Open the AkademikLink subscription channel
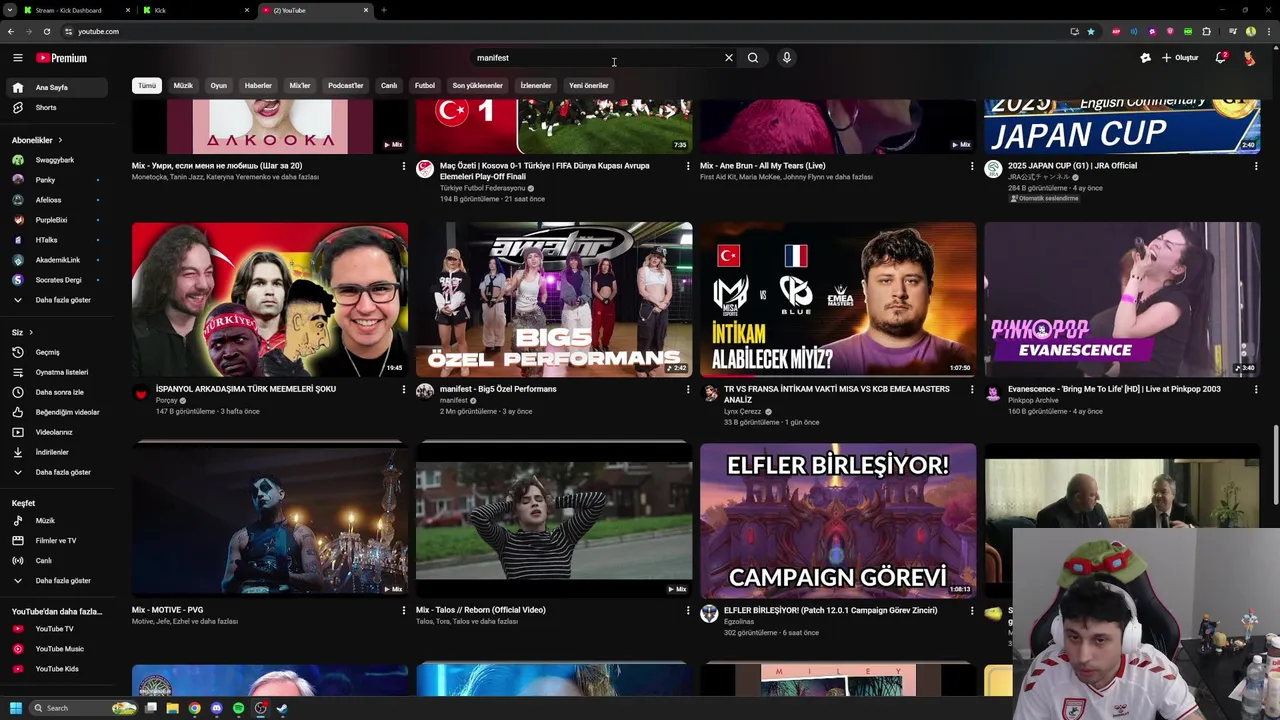The image size is (1280, 720). click(57, 260)
